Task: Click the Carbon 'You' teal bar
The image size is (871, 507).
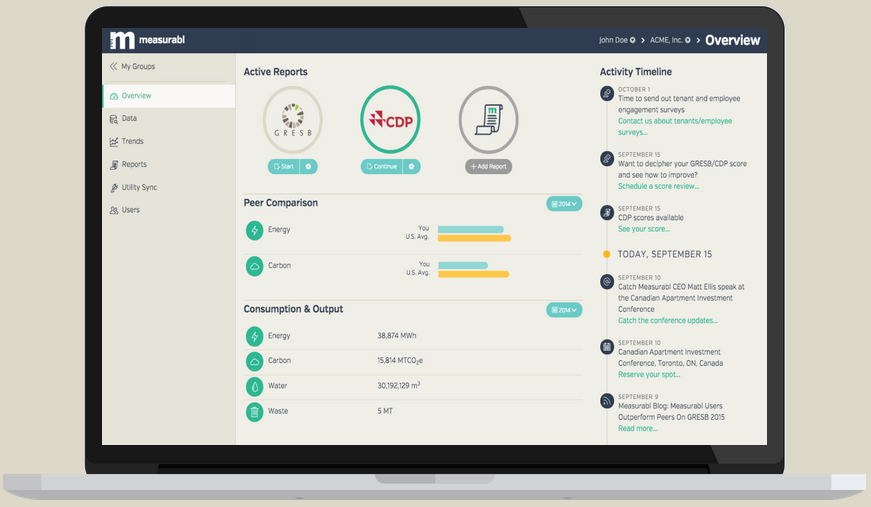Action: coord(463,265)
